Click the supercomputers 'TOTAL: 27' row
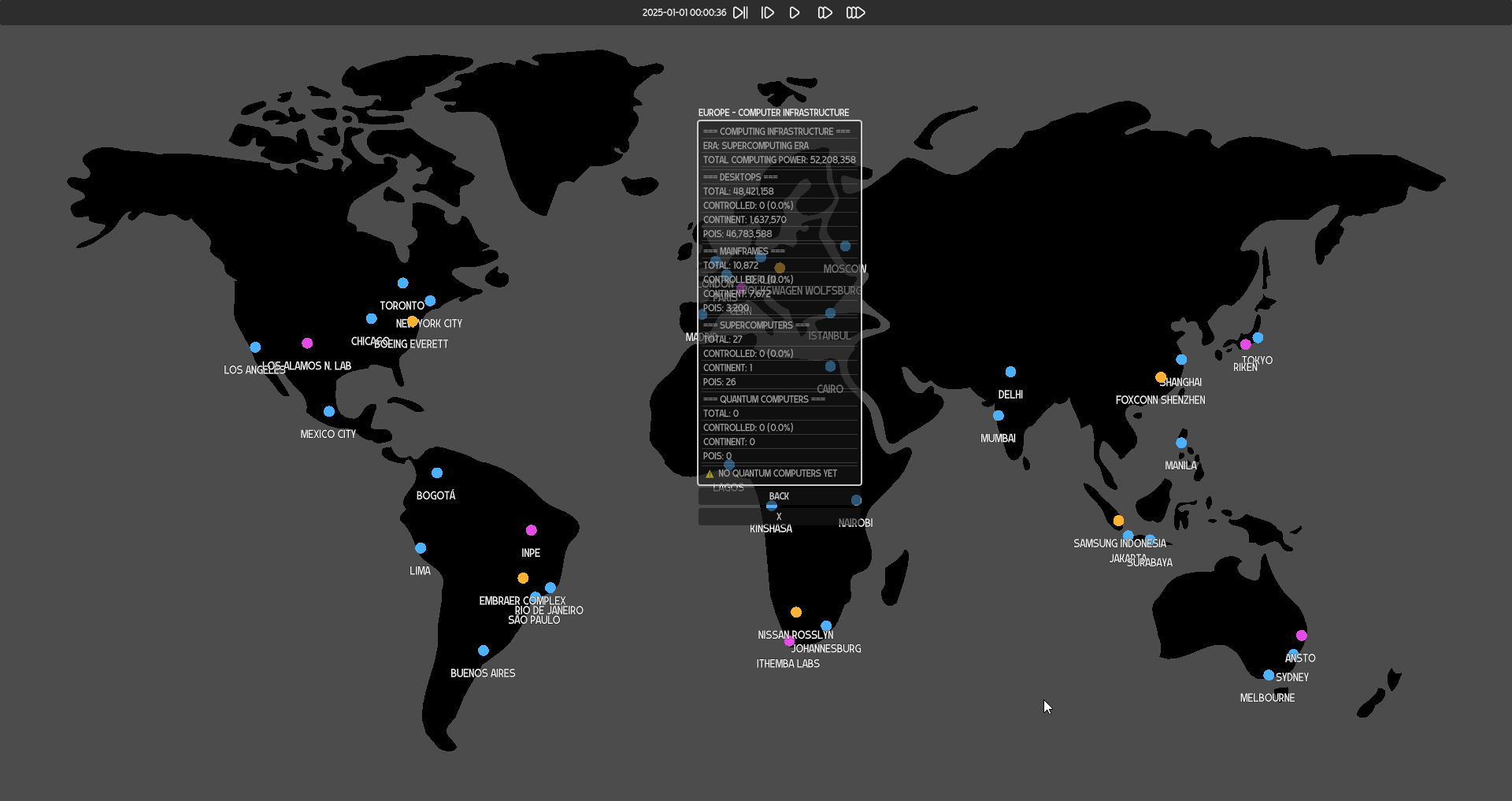The height and width of the screenshot is (801, 1512). 723,339
